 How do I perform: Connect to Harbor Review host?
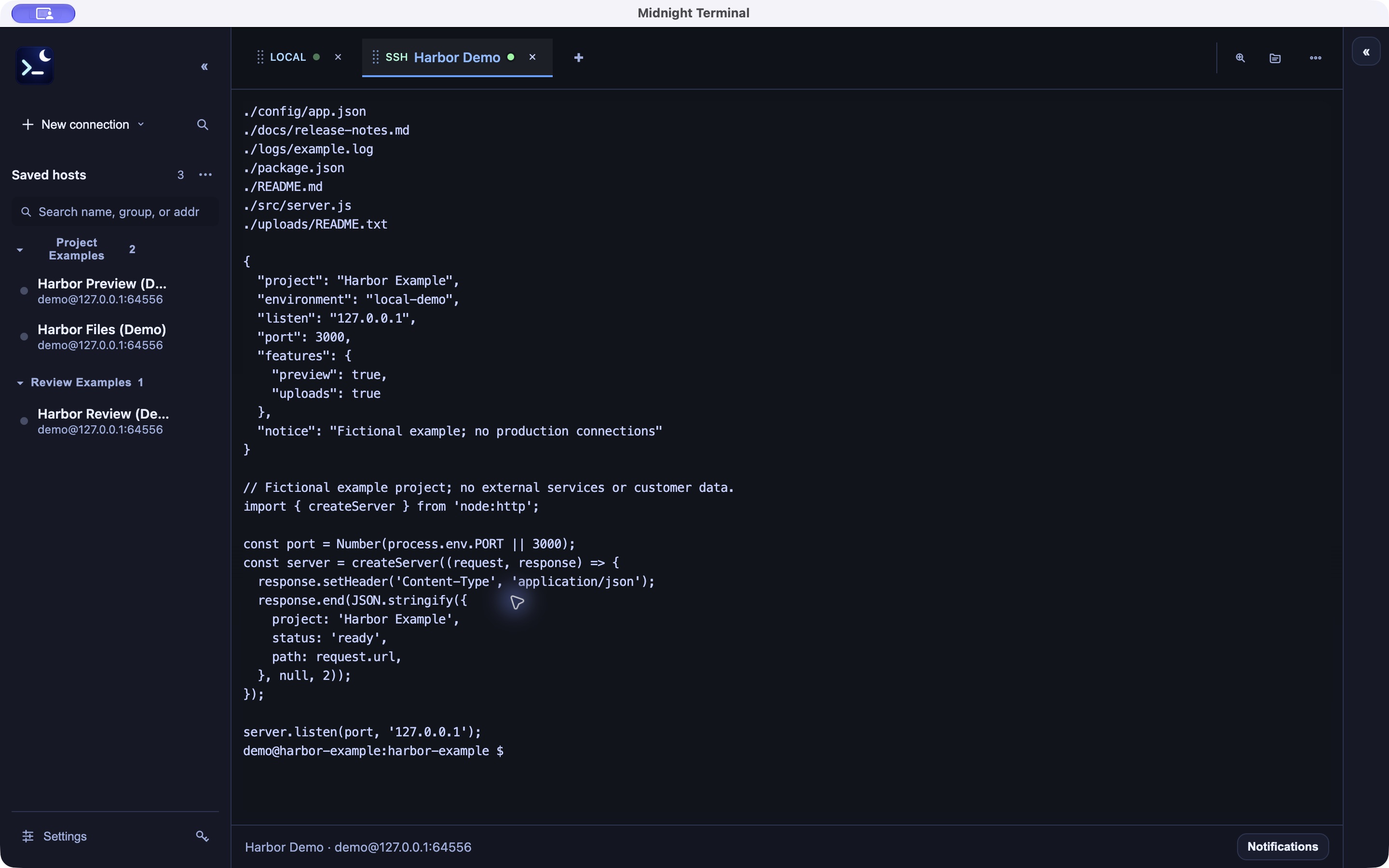tap(102, 421)
